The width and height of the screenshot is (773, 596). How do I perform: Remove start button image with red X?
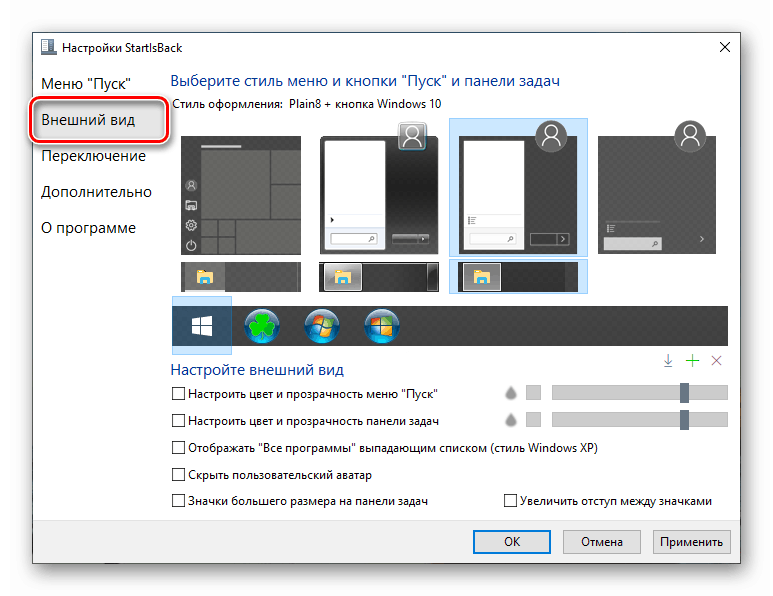click(716, 360)
